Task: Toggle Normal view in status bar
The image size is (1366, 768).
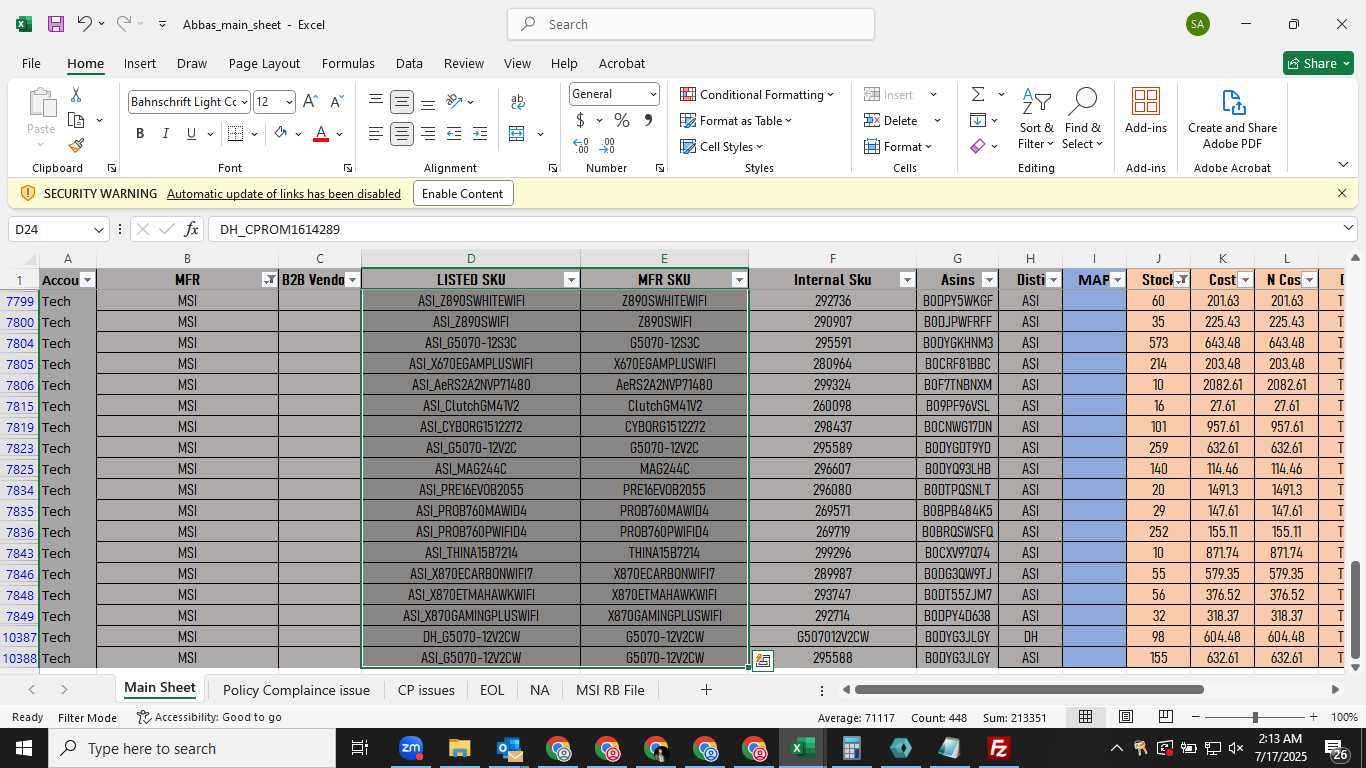Action: tap(1085, 717)
